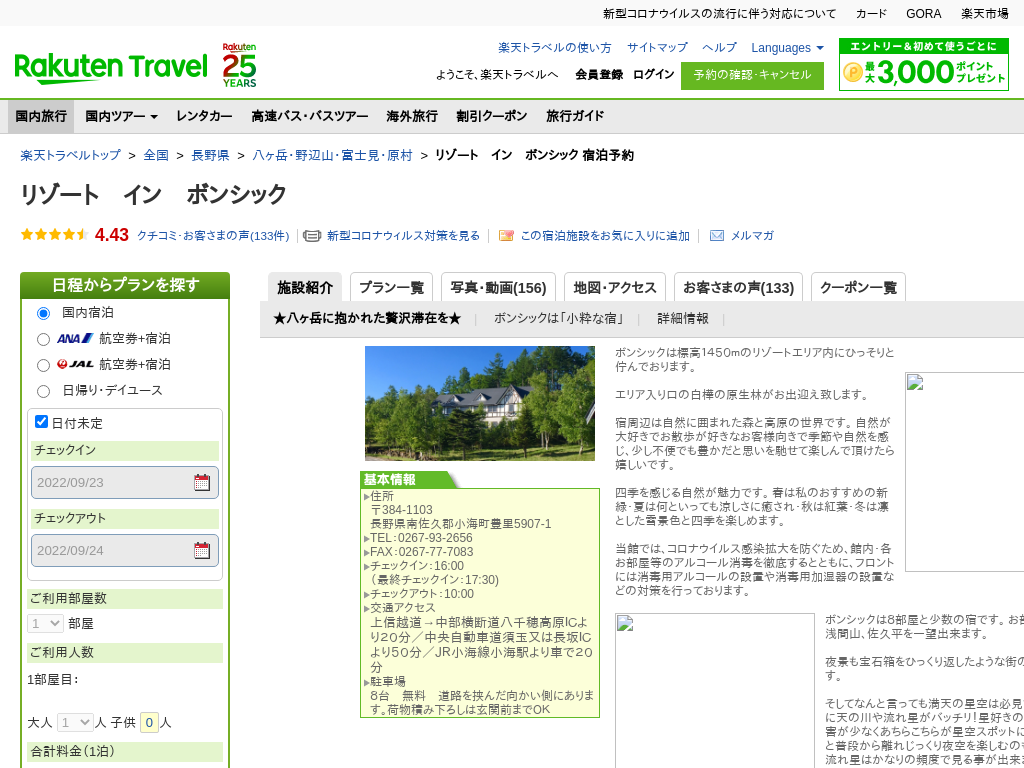Open 旅行ガイド in the navigation bar
The image size is (1024, 768).
click(x=575, y=116)
